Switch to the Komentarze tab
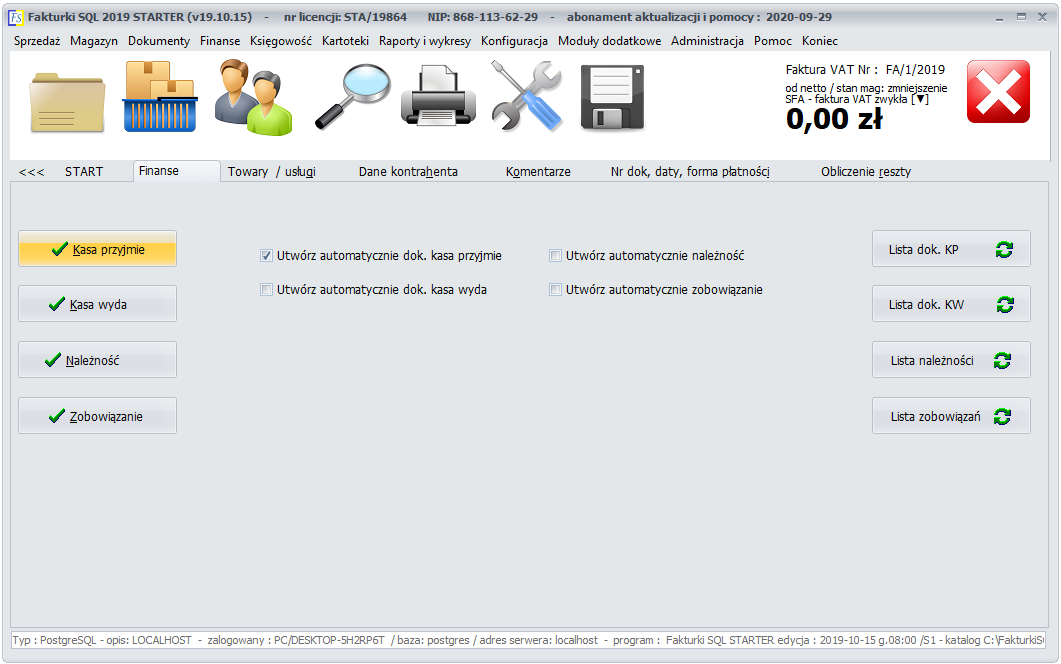The width and height of the screenshot is (1061, 664). [538, 172]
